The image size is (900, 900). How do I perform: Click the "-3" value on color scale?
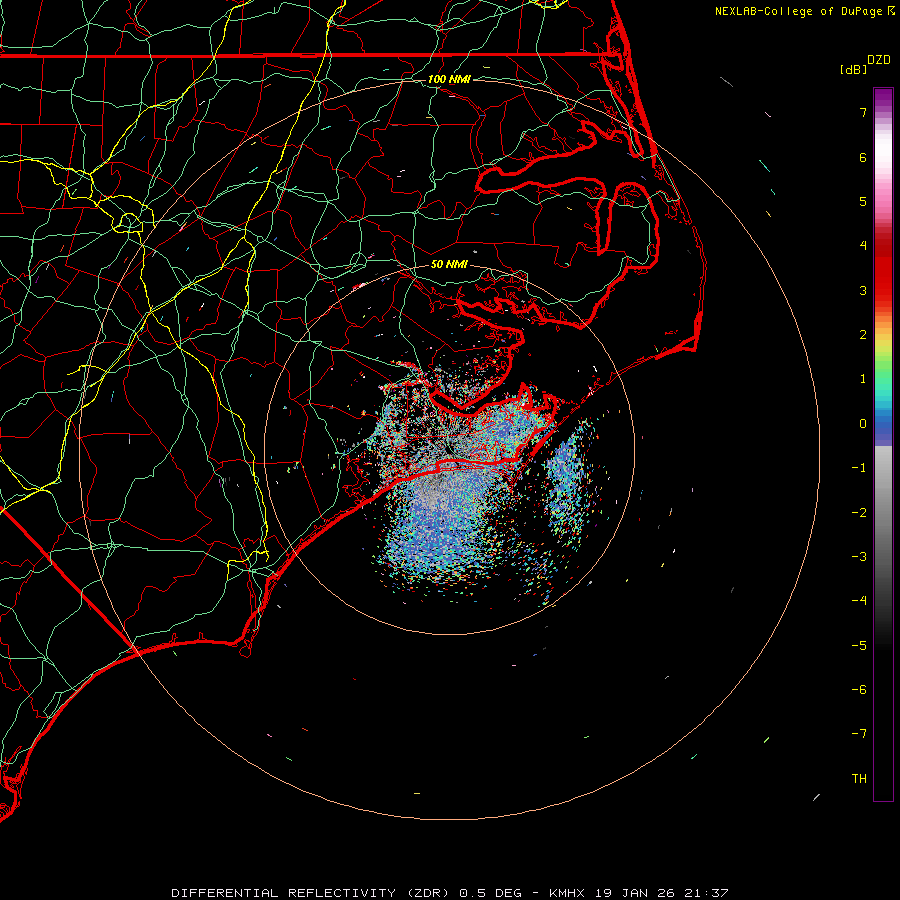pyautogui.click(x=859, y=557)
